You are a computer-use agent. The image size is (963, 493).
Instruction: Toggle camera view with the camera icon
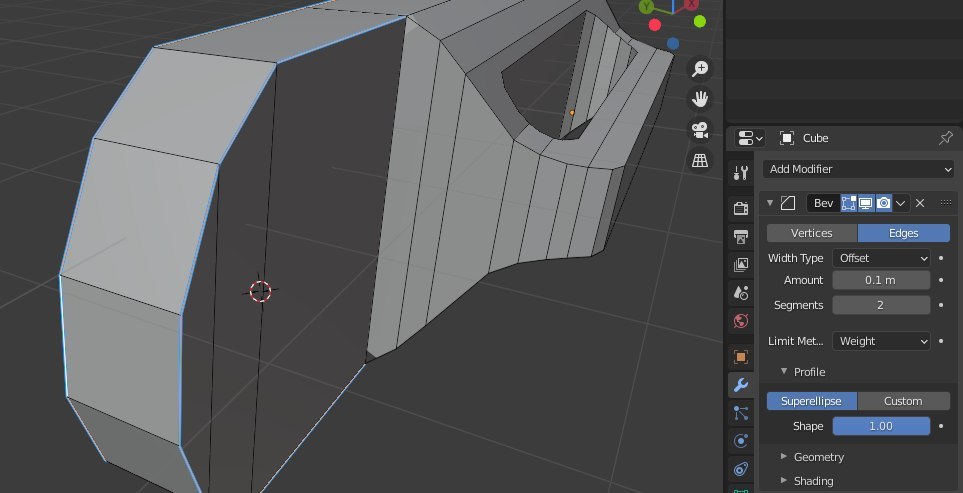[700, 130]
